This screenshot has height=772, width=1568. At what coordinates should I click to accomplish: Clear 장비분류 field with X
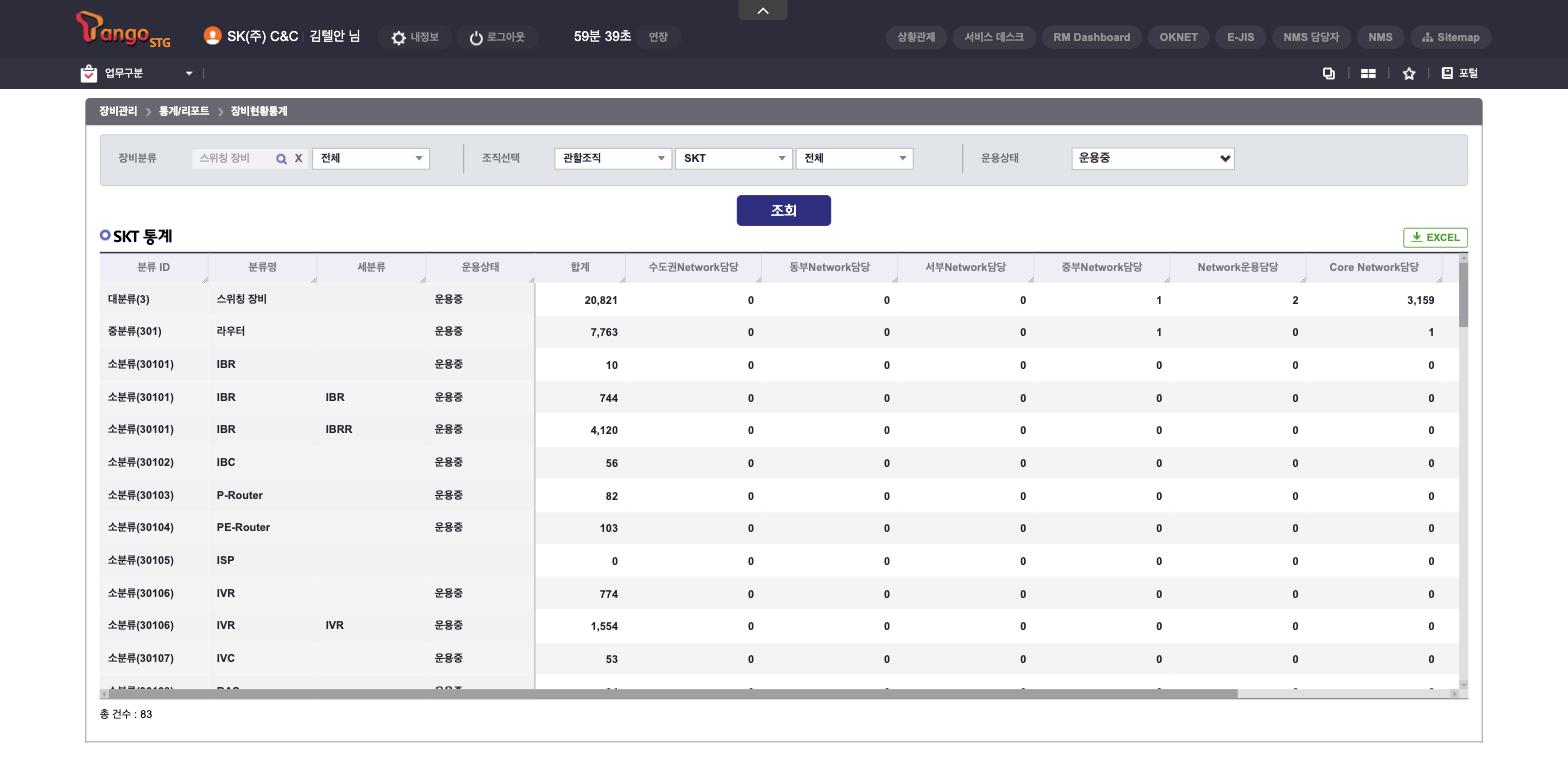(x=298, y=158)
